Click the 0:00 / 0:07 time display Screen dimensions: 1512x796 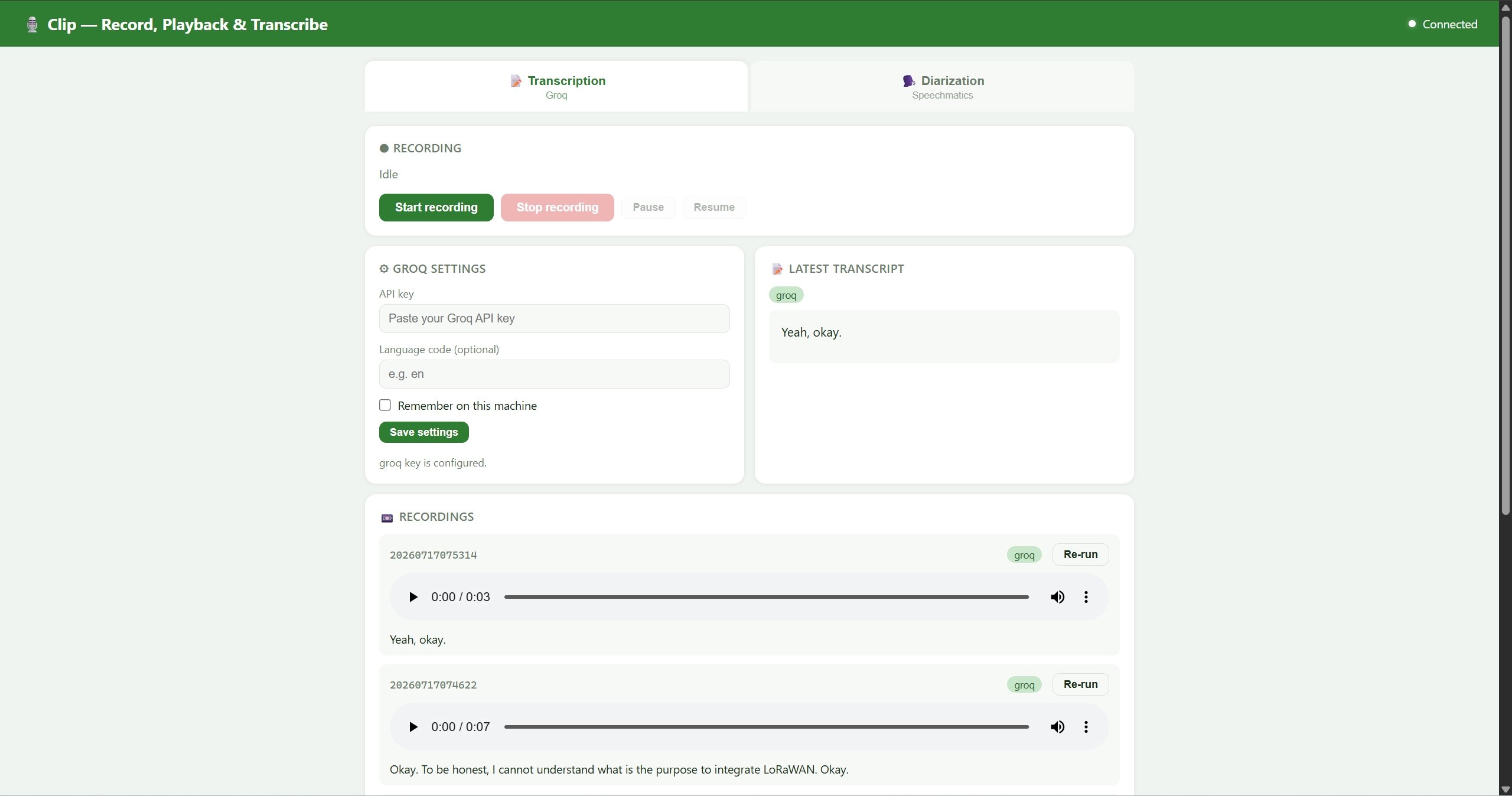(461, 727)
